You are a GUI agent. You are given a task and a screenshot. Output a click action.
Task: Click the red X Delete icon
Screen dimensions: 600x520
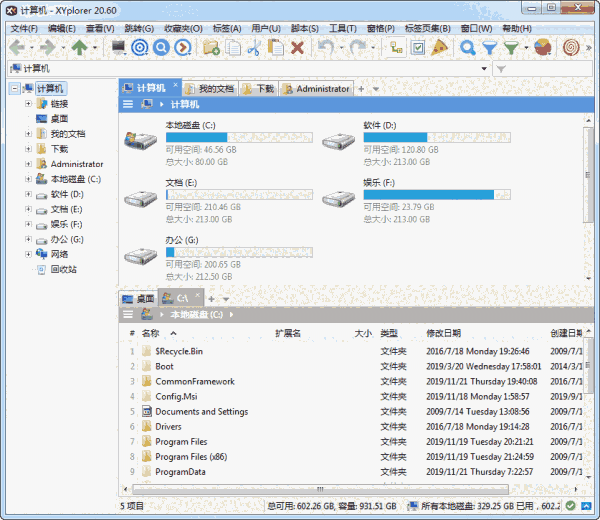pyautogui.click(x=297, y=48)
